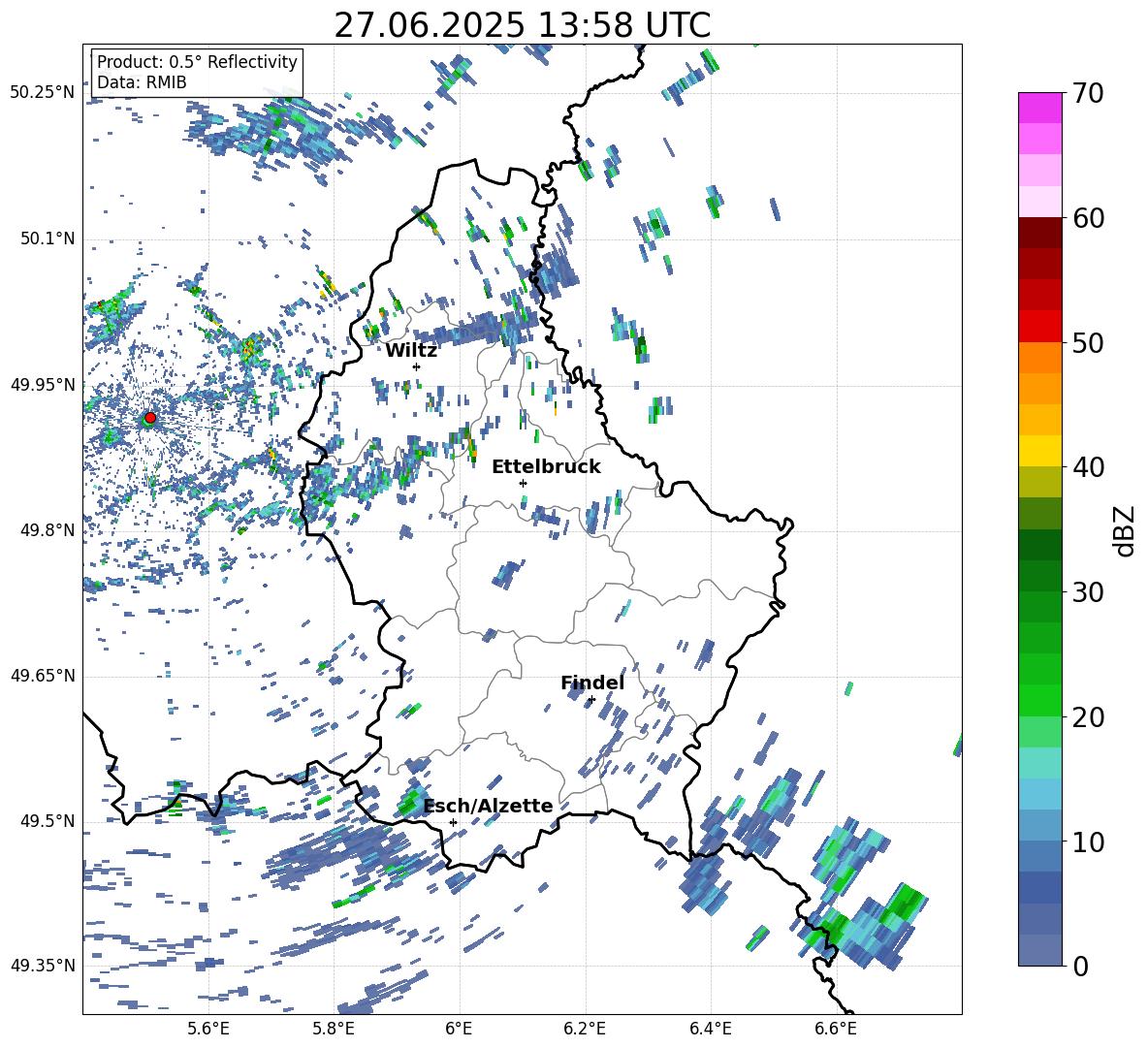Click the dBZ colorbar axis label
Viewport: 1148px width, 1048px height.
pyautogui.click(x=1123, y=530)
